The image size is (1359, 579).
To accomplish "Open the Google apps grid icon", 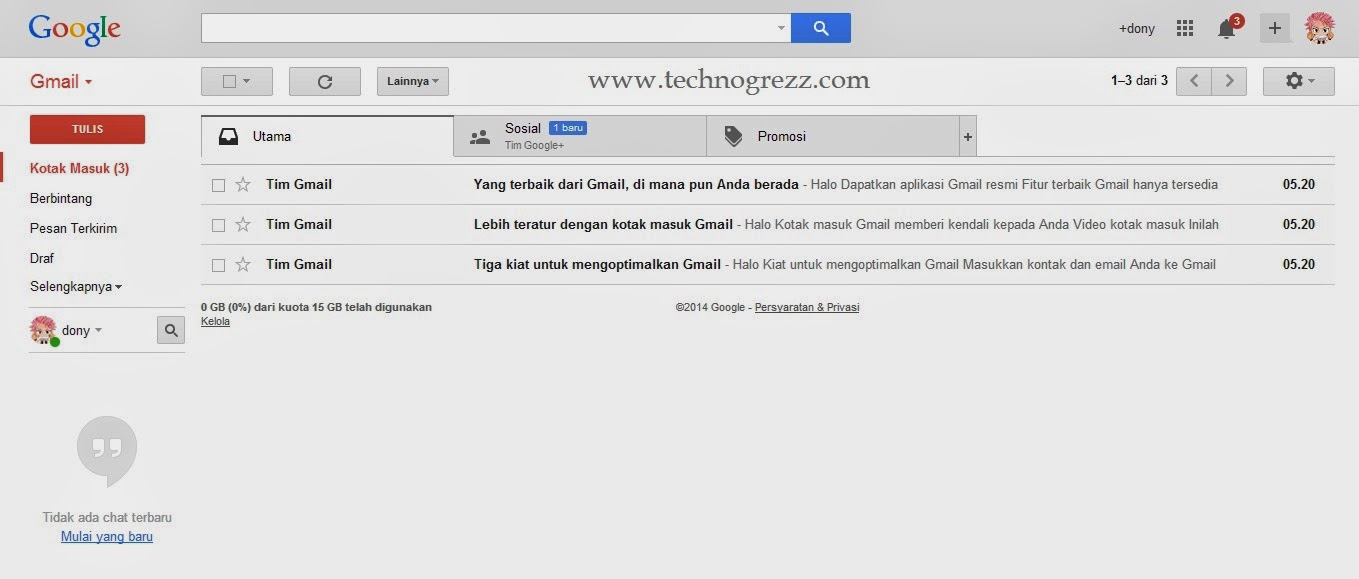I will pyautogui.click(x=1185, y=28).
